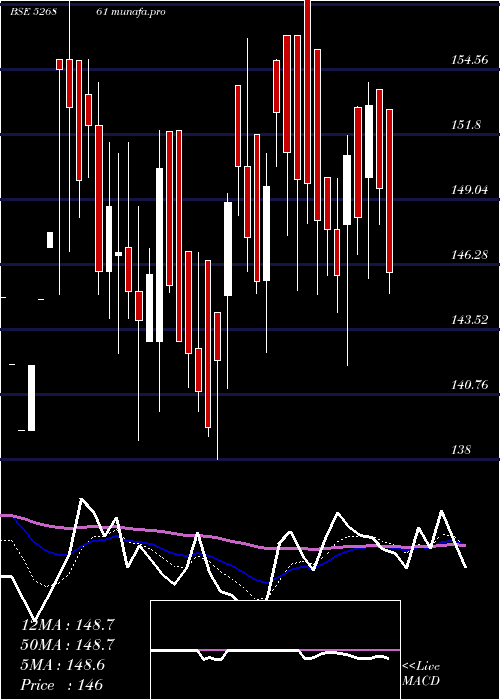Click the tall white bar at far left

(x=31, y=398)
